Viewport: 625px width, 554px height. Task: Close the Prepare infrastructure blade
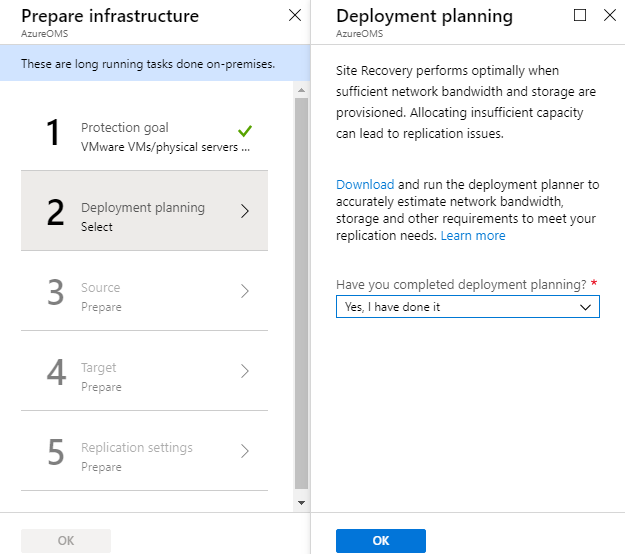click(295, 16)
